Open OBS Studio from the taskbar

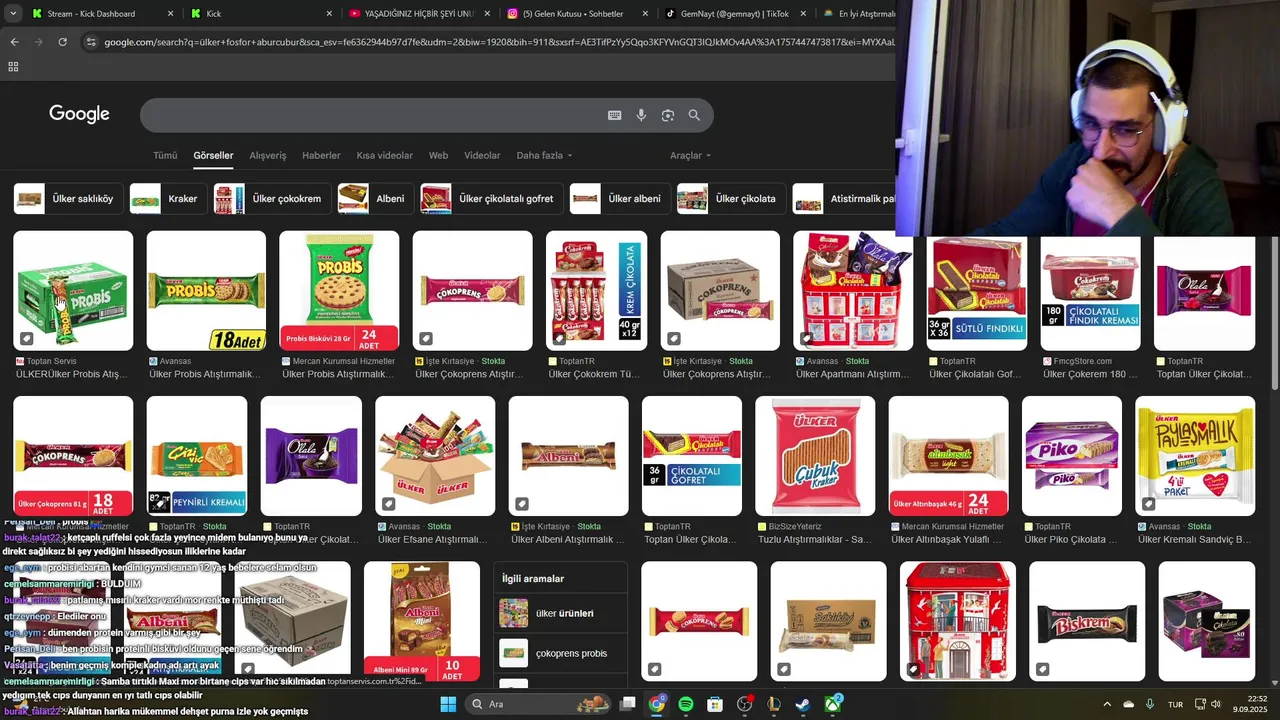click(744, 704)
